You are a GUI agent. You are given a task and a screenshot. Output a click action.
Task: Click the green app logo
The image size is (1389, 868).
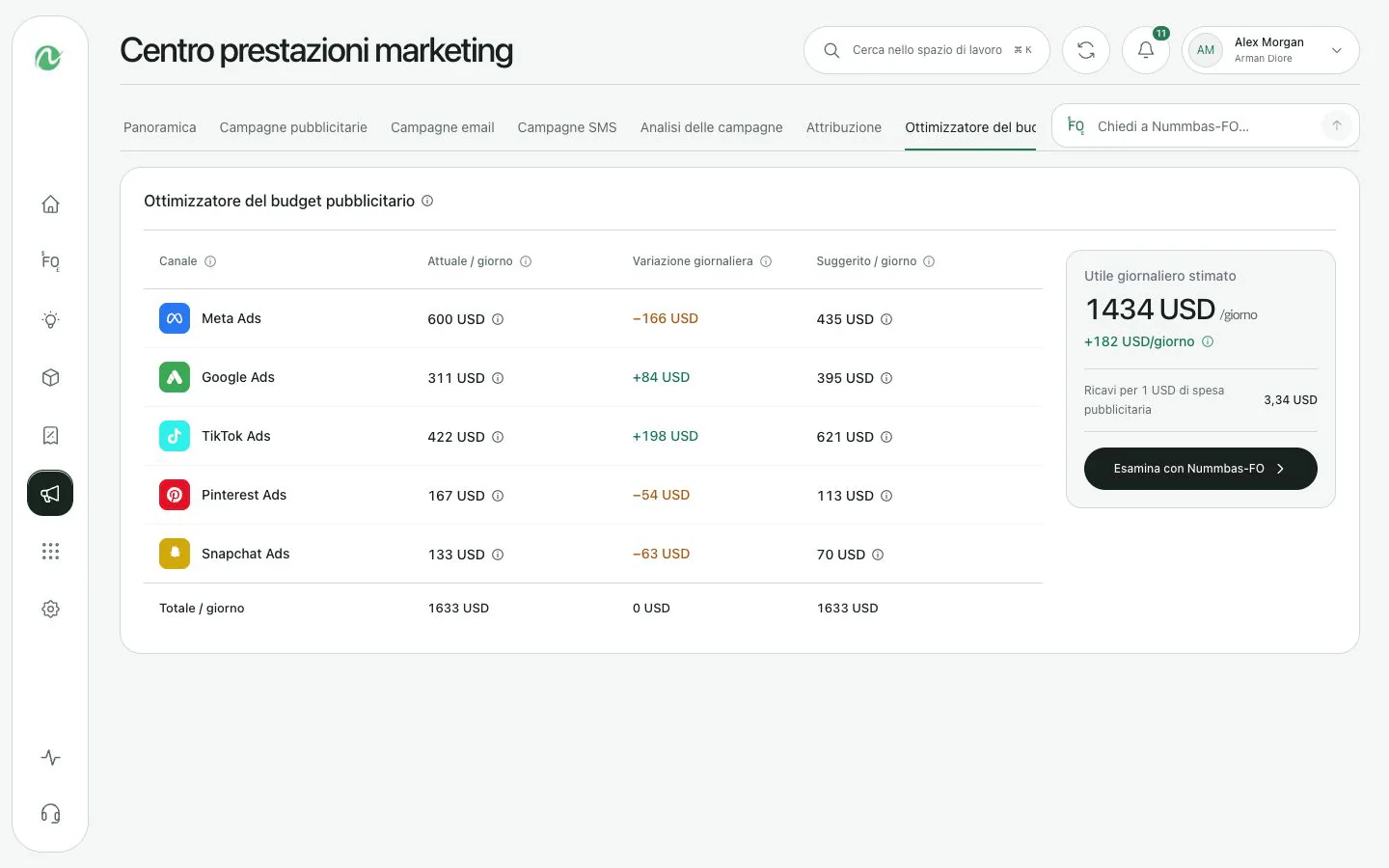(x=49, y=58)
